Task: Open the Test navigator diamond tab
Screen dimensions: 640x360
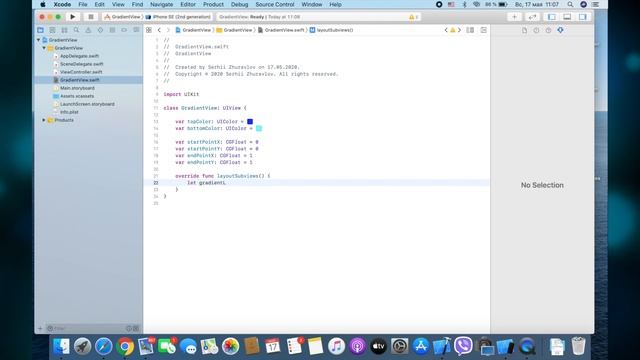Action: (100, 30)
